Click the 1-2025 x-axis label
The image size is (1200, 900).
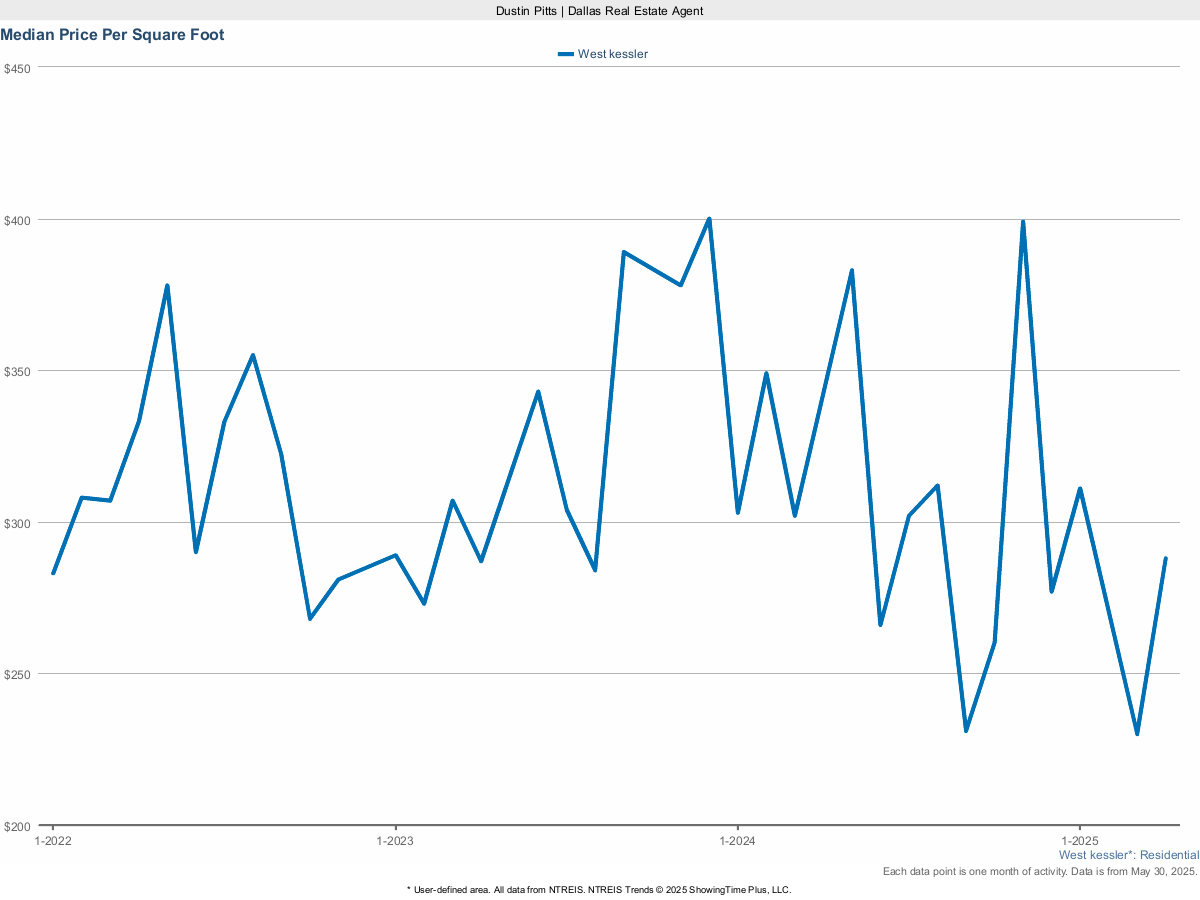point(1080,841)
